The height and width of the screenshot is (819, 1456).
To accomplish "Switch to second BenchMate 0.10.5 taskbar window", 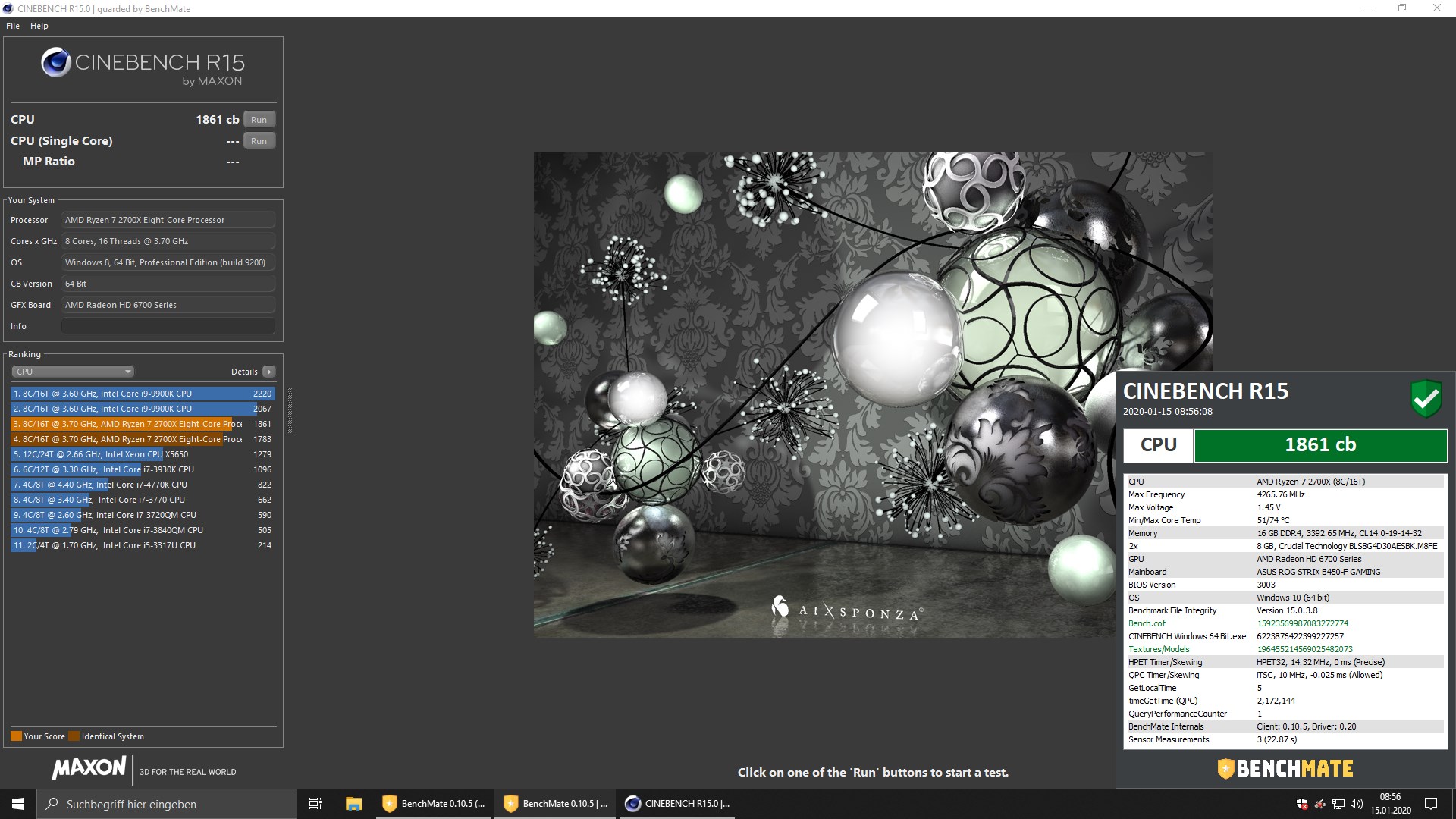I will pos(555,804).
